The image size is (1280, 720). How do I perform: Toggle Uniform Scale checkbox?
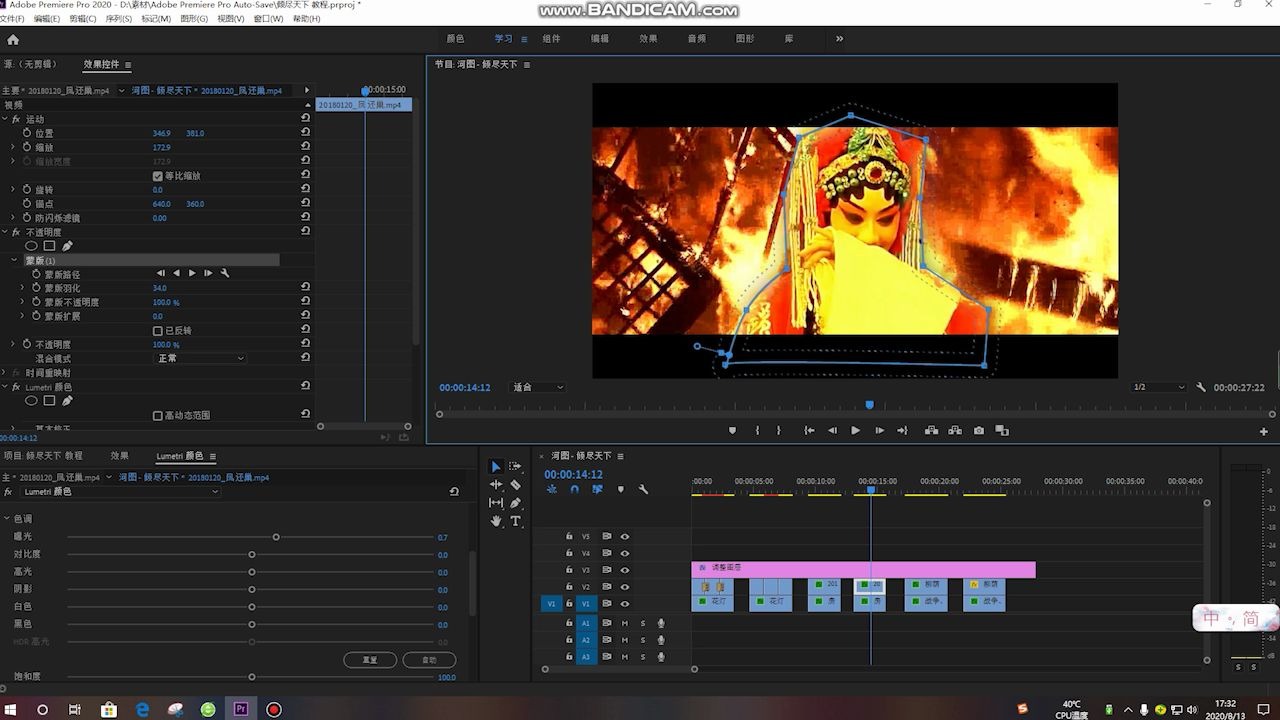pyautogui.click(x=157, y=176)
